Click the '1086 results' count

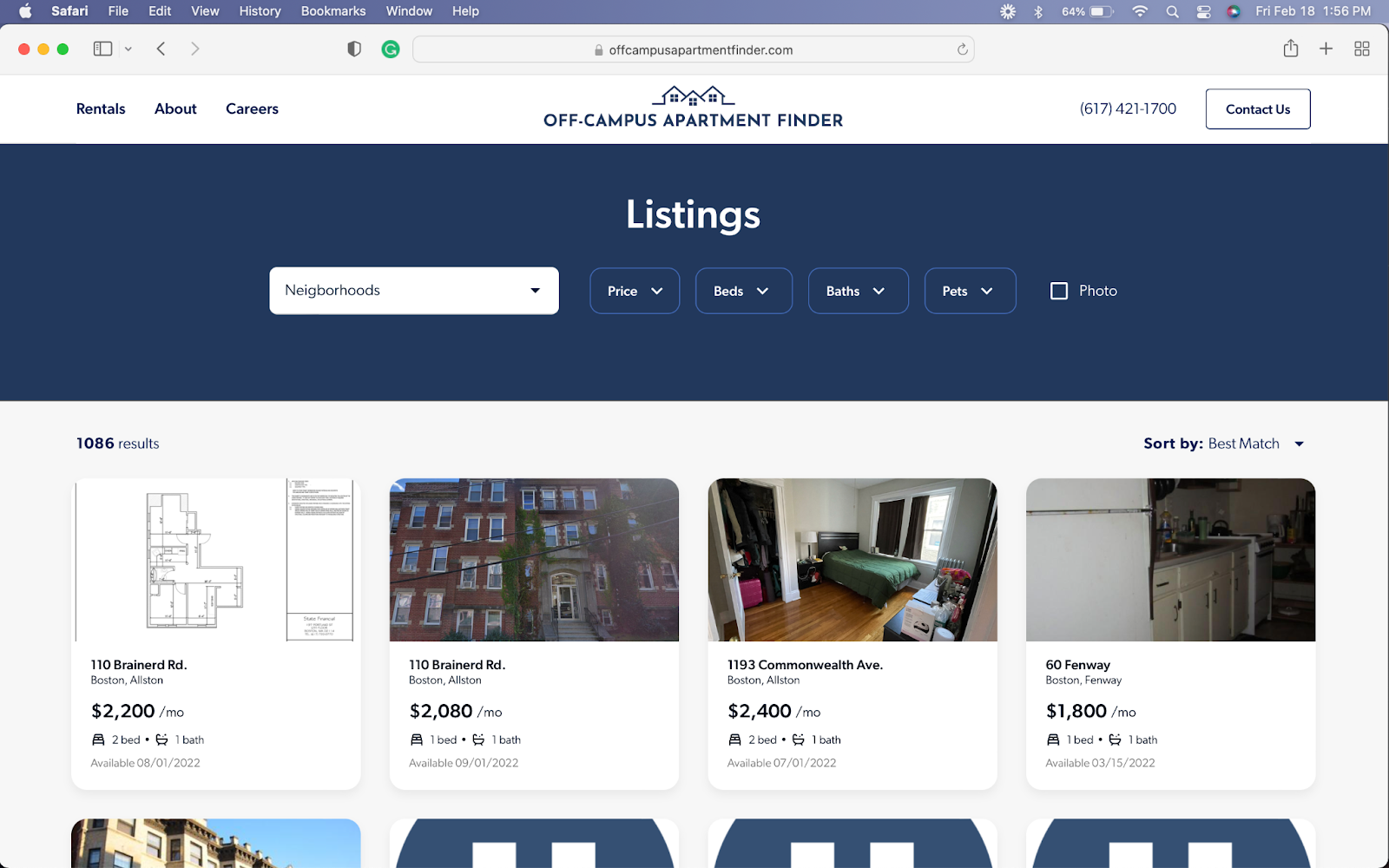118,444
